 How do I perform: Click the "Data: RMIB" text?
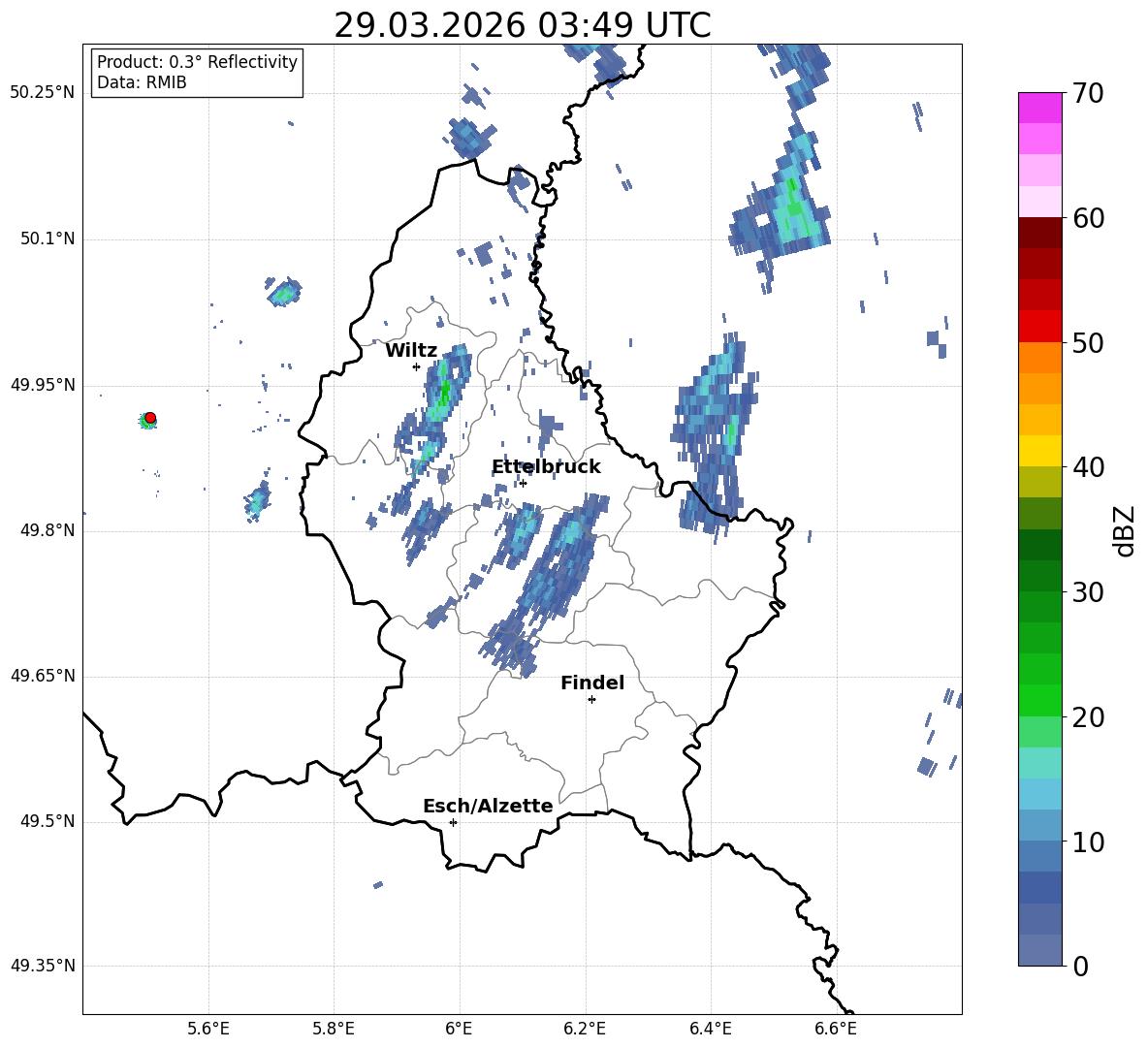coord(142,82)
